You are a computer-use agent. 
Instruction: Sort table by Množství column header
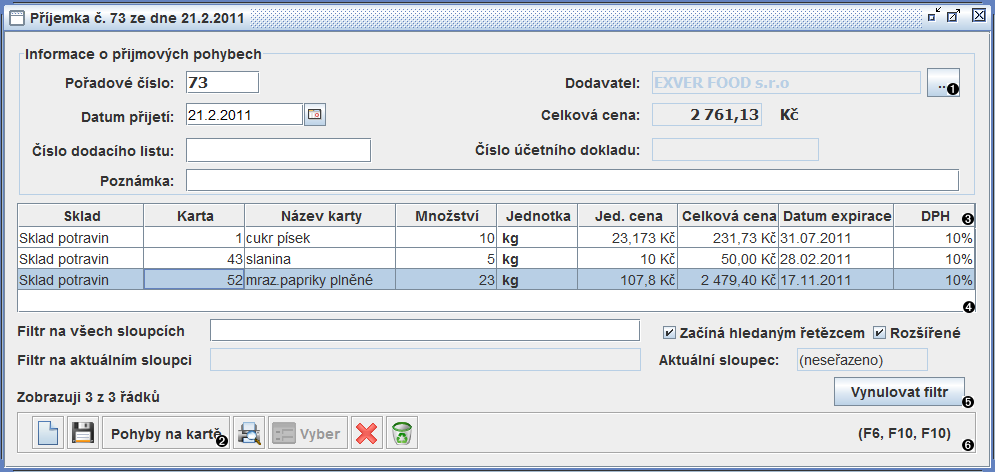446,216
